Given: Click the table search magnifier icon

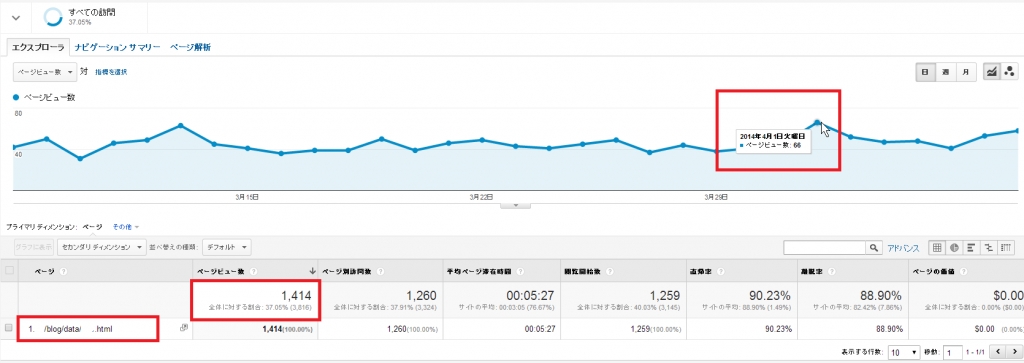Looking at the screenshot, I should click(874, 248).
